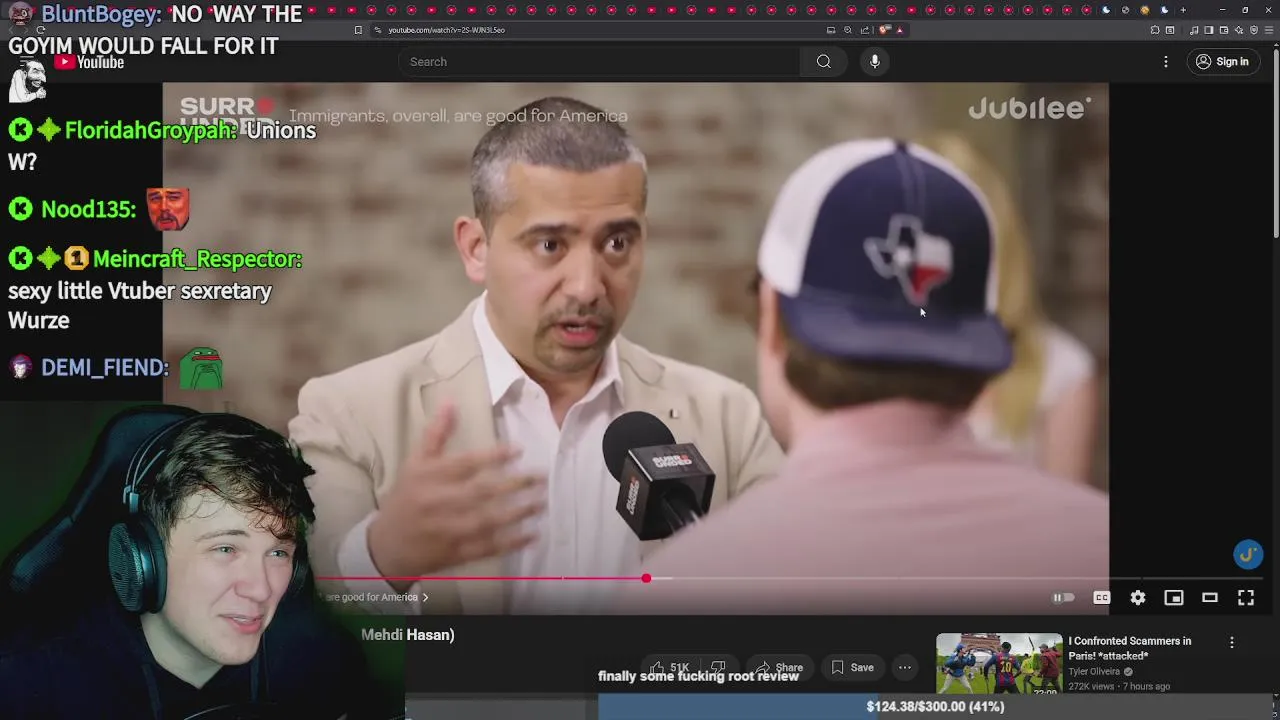Click the zoom magnifier in address bar
Screen dimensions: 1280x720
(x=848, y=30)
